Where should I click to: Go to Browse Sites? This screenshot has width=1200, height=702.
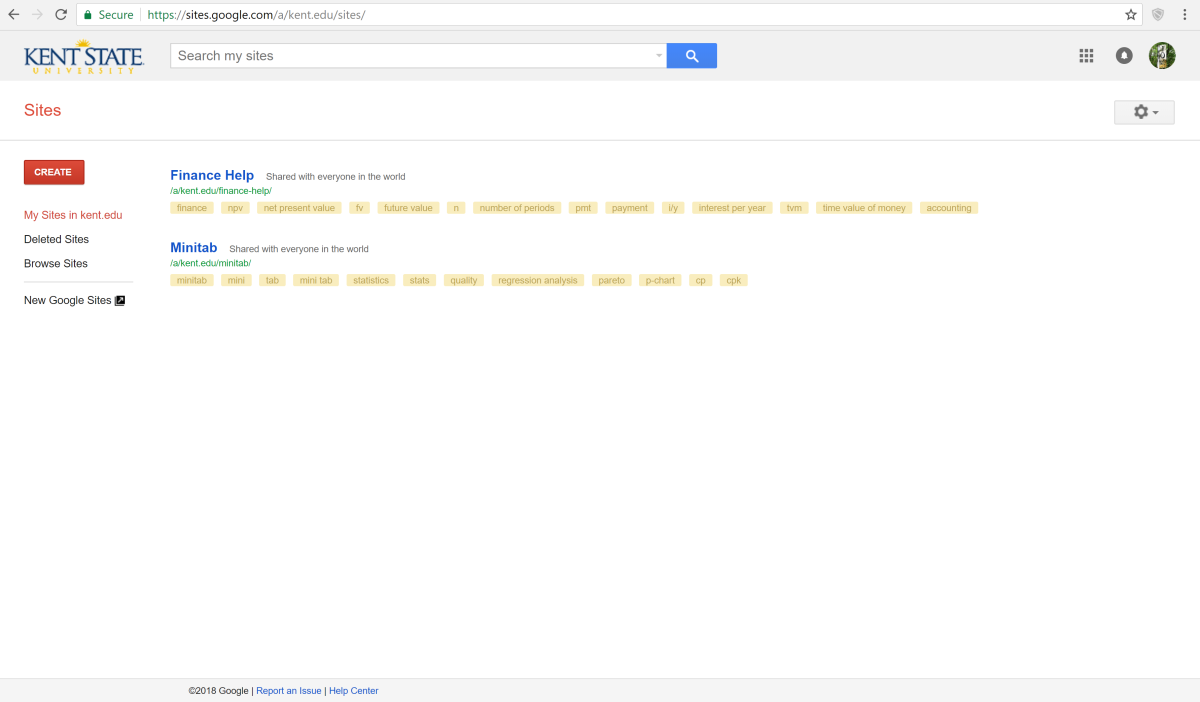point(56,264)
